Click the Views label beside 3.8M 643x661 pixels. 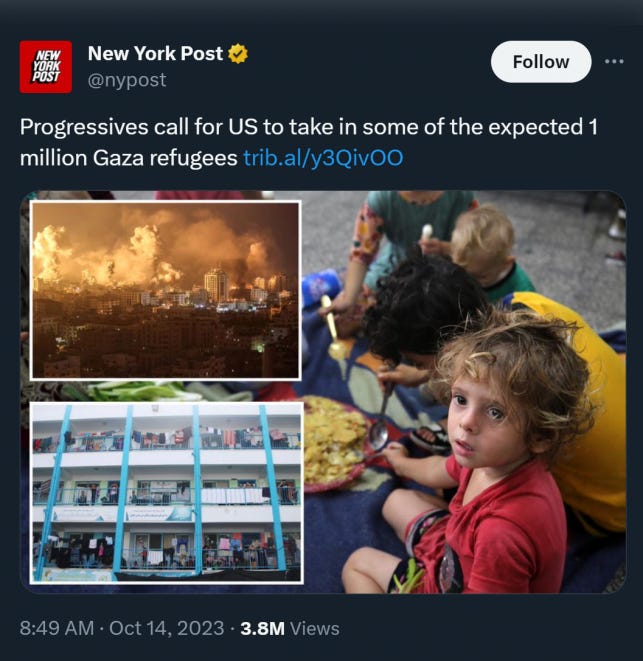[x=315, y=628]
